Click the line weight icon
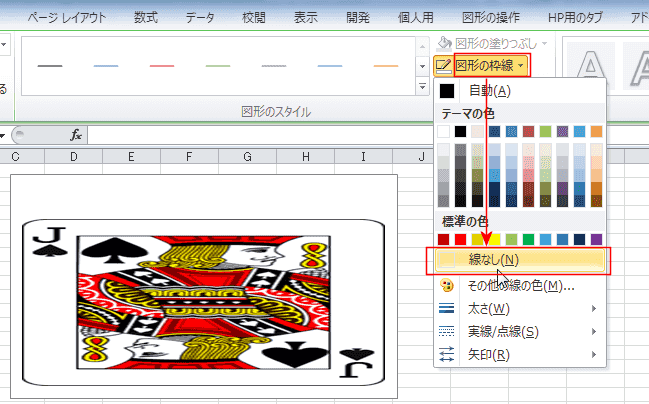This screenshot has height=404, width=649. tap(447, 309)
